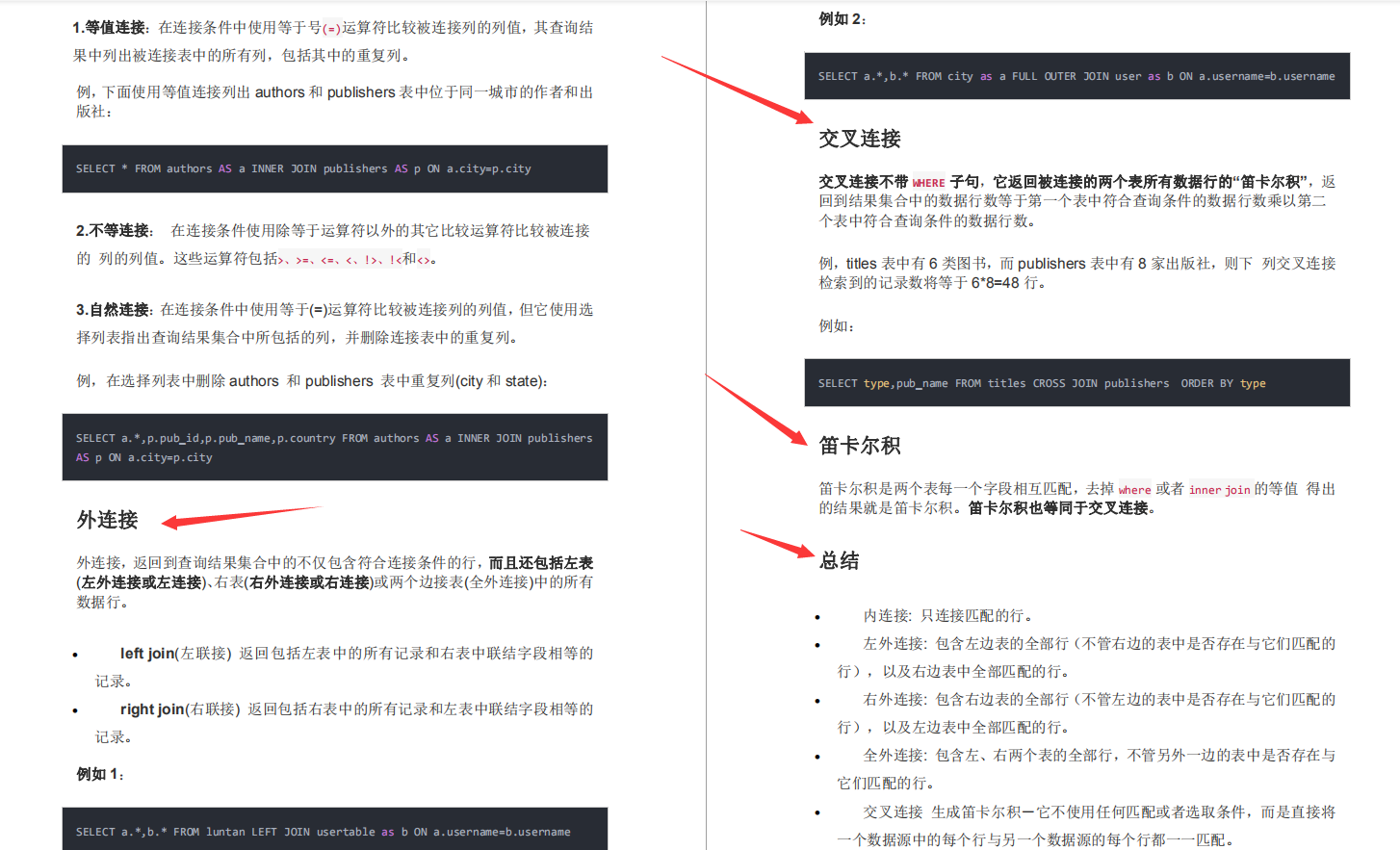Click the "inner join" inline code snippet
The height and width of the screenshot is (850, 1400).
[1218, 490]
